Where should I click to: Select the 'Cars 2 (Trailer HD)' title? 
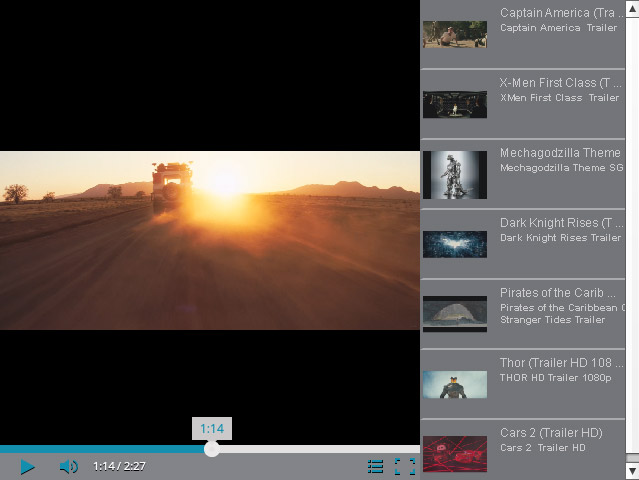(x=551, y=433)
